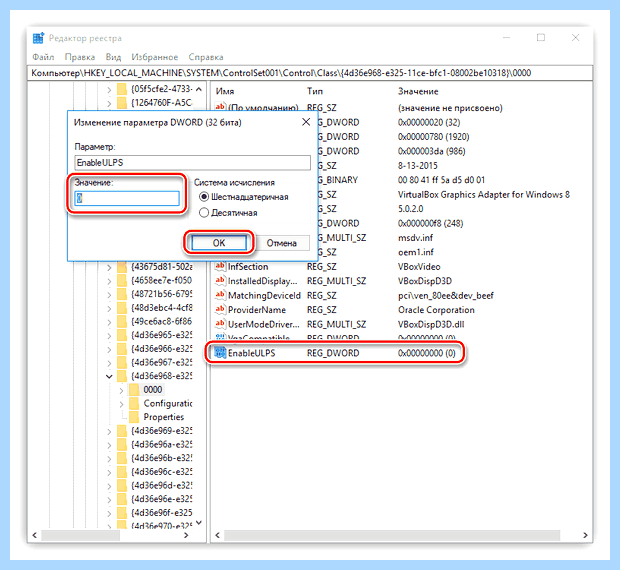Select the {4d36e96f-e325 tree key
Screen dimensions: 620x570
pos(162,513)
